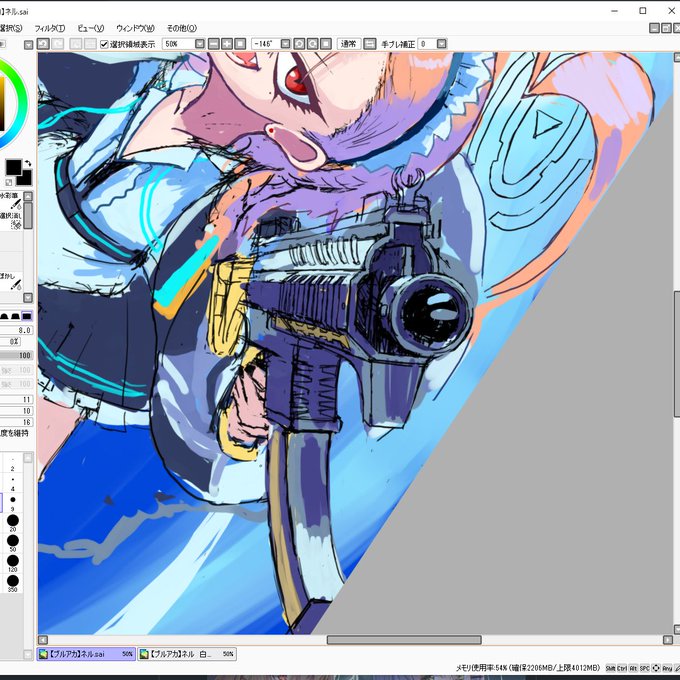Viewport: 680px width, 680px height.
Task: Click the dilution value 10 slider
Action: [16, 411]
